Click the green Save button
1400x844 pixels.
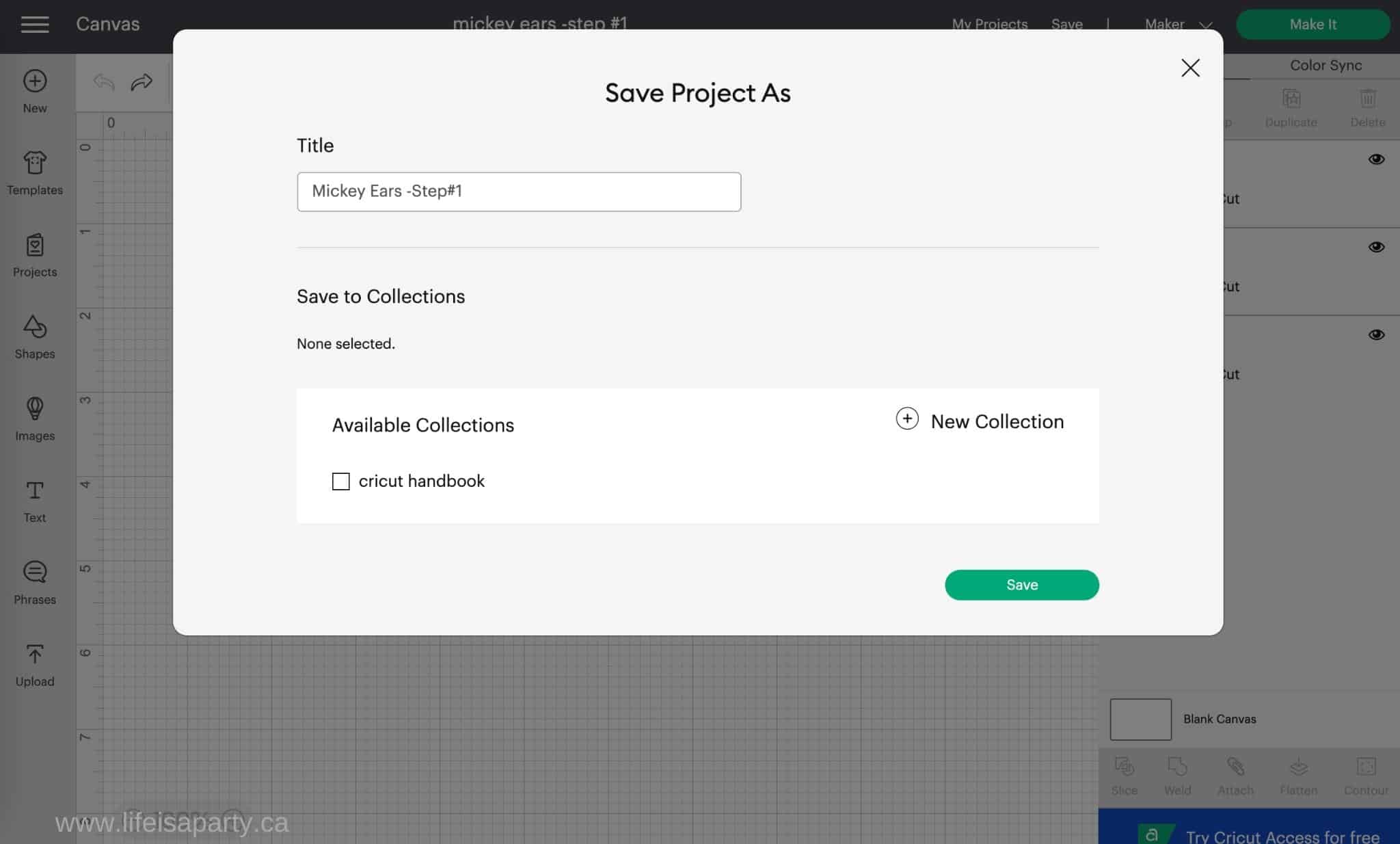tap(1021, 585)
